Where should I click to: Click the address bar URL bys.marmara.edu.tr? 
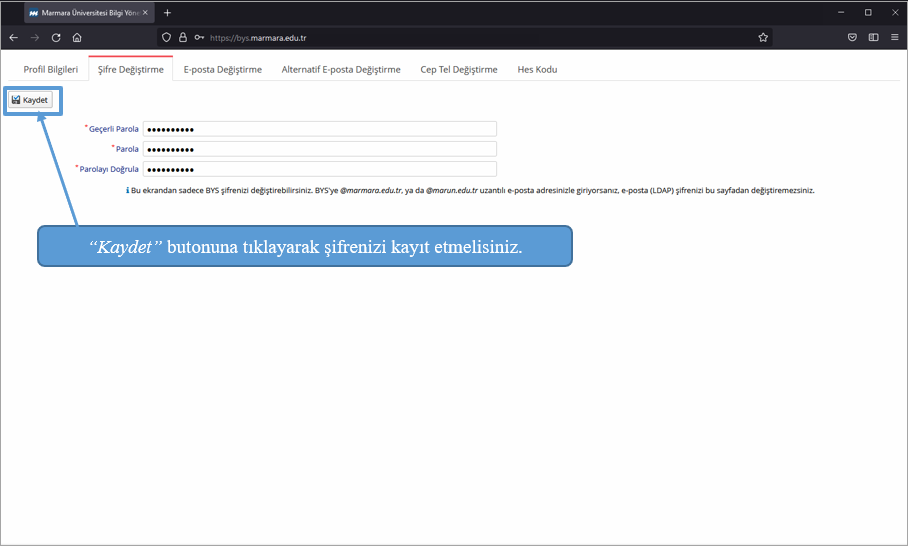point(258,38)
